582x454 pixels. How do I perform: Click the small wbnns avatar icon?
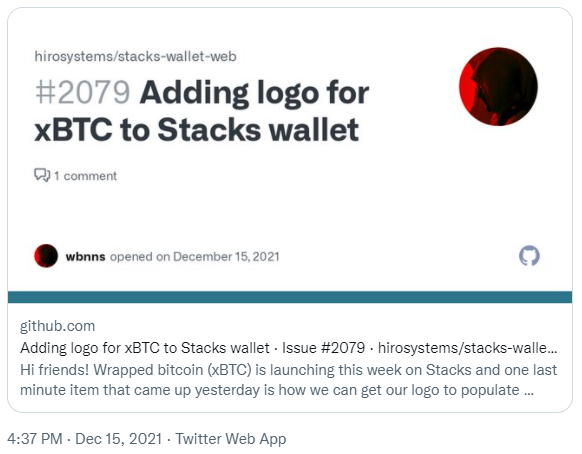point(46,256)
